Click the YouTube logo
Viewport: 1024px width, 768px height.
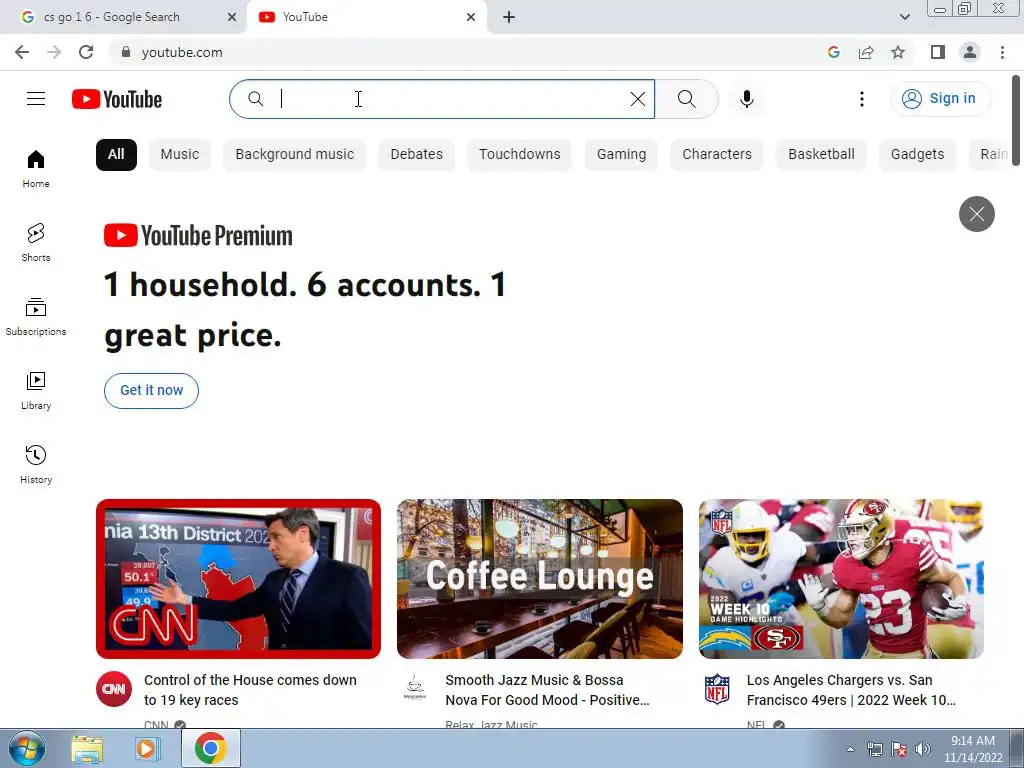coord(117,99)
